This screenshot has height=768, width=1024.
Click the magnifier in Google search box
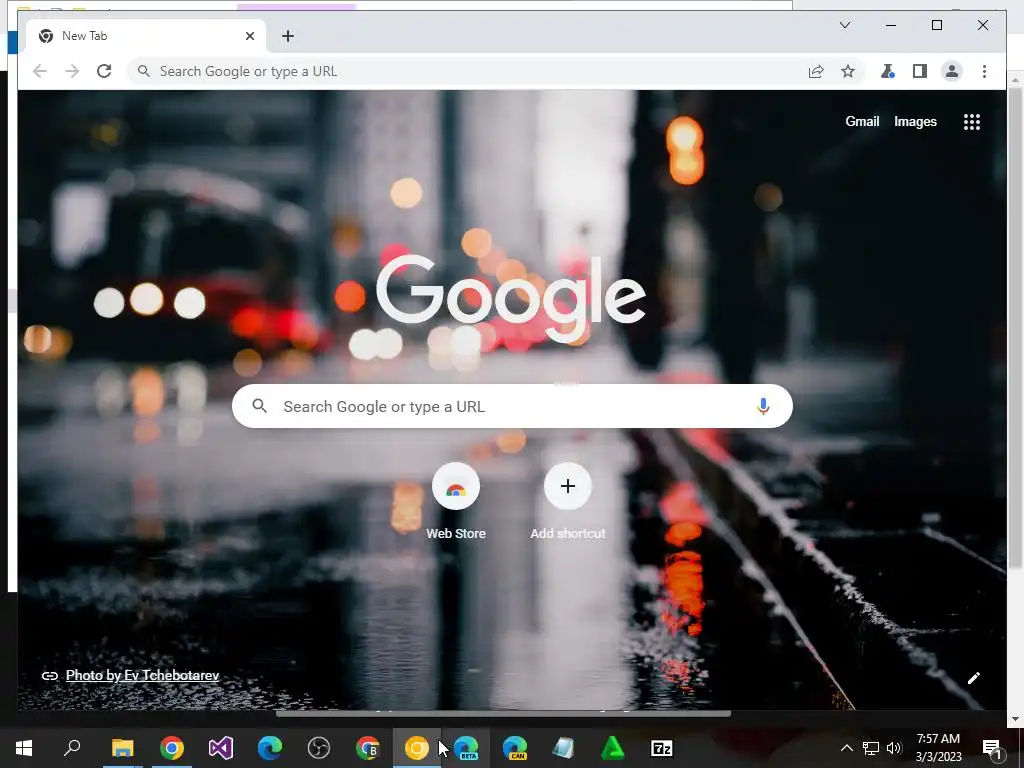259,406
